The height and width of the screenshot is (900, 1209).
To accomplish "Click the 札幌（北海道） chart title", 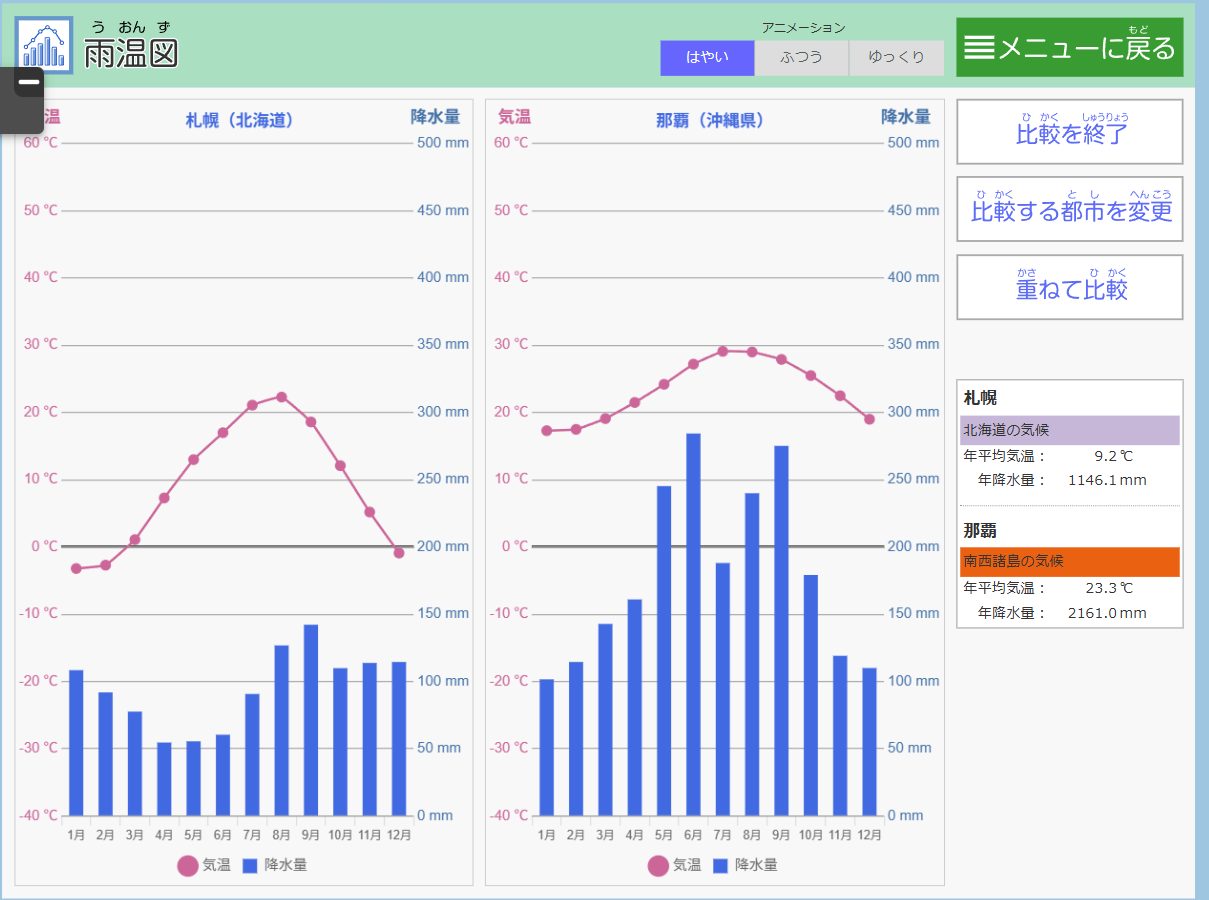I will 240,121.
